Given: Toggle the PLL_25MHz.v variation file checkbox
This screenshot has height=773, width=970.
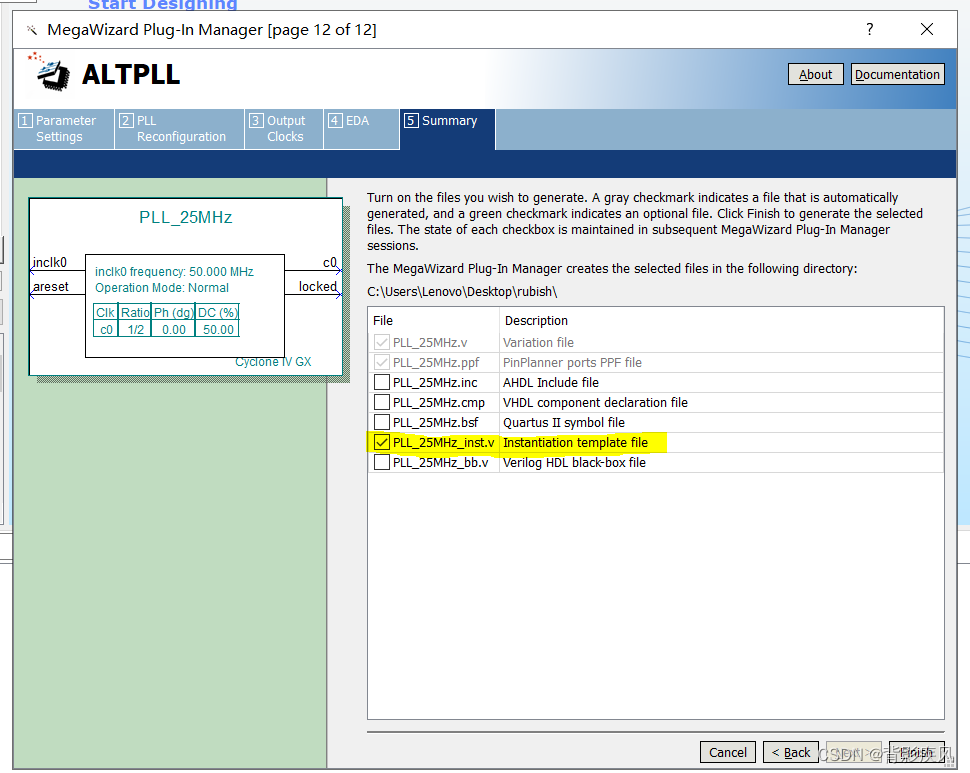Looking at the screenshot, I should [382, 342].
